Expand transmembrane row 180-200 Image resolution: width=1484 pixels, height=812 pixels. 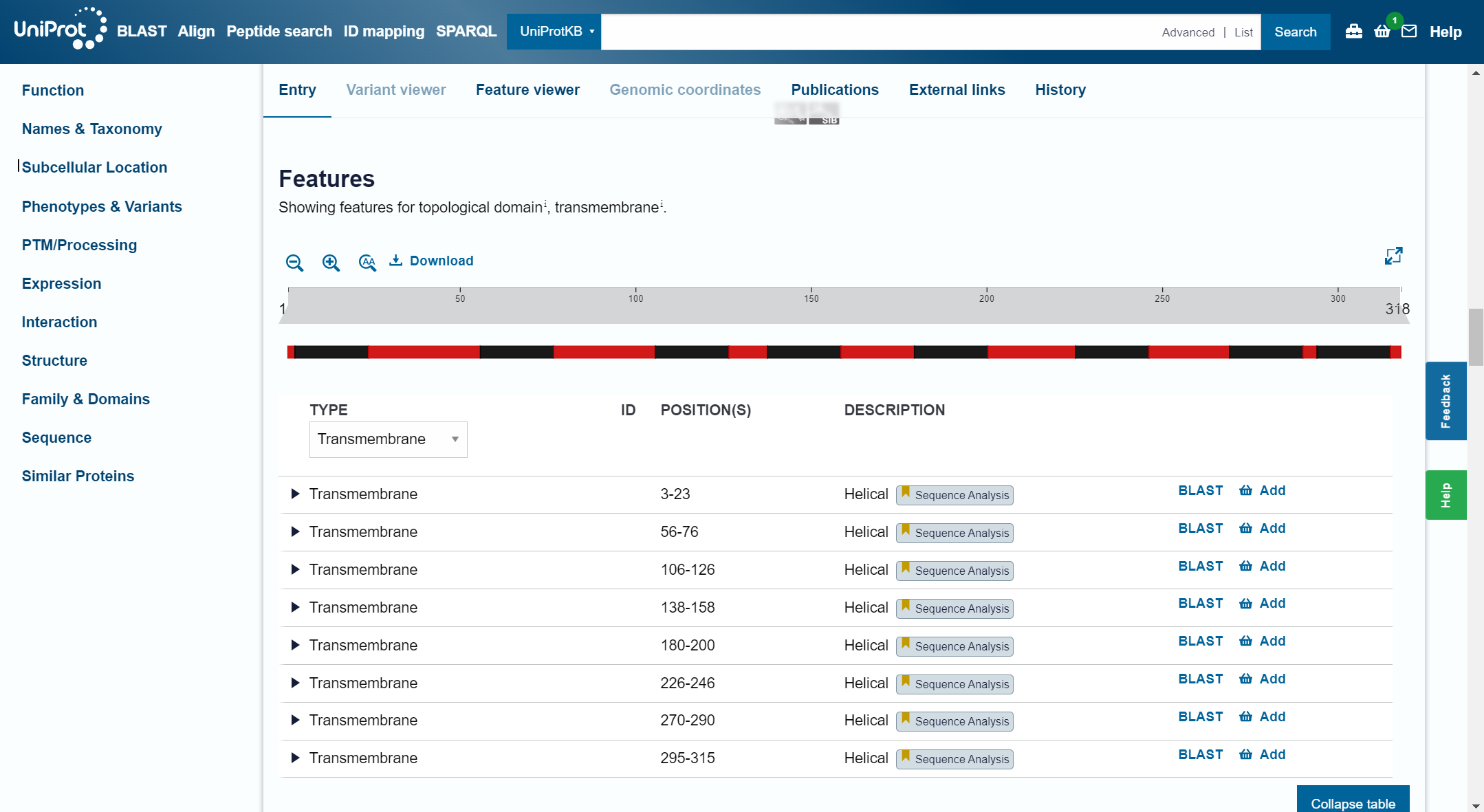coord(295,645)
